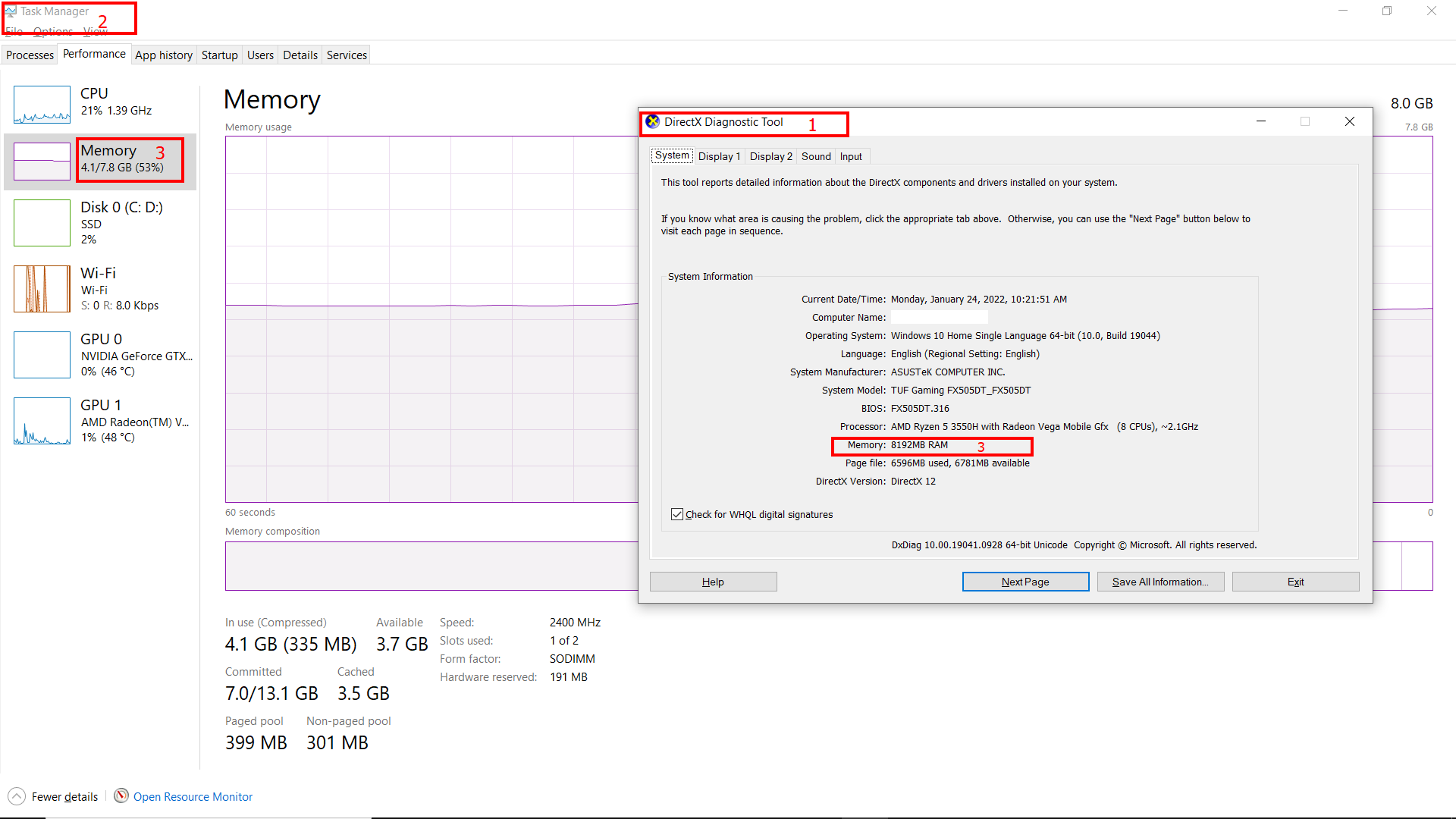Select the System tab in DxDiag
The image size is (1456, 819).
click(672, 155)
